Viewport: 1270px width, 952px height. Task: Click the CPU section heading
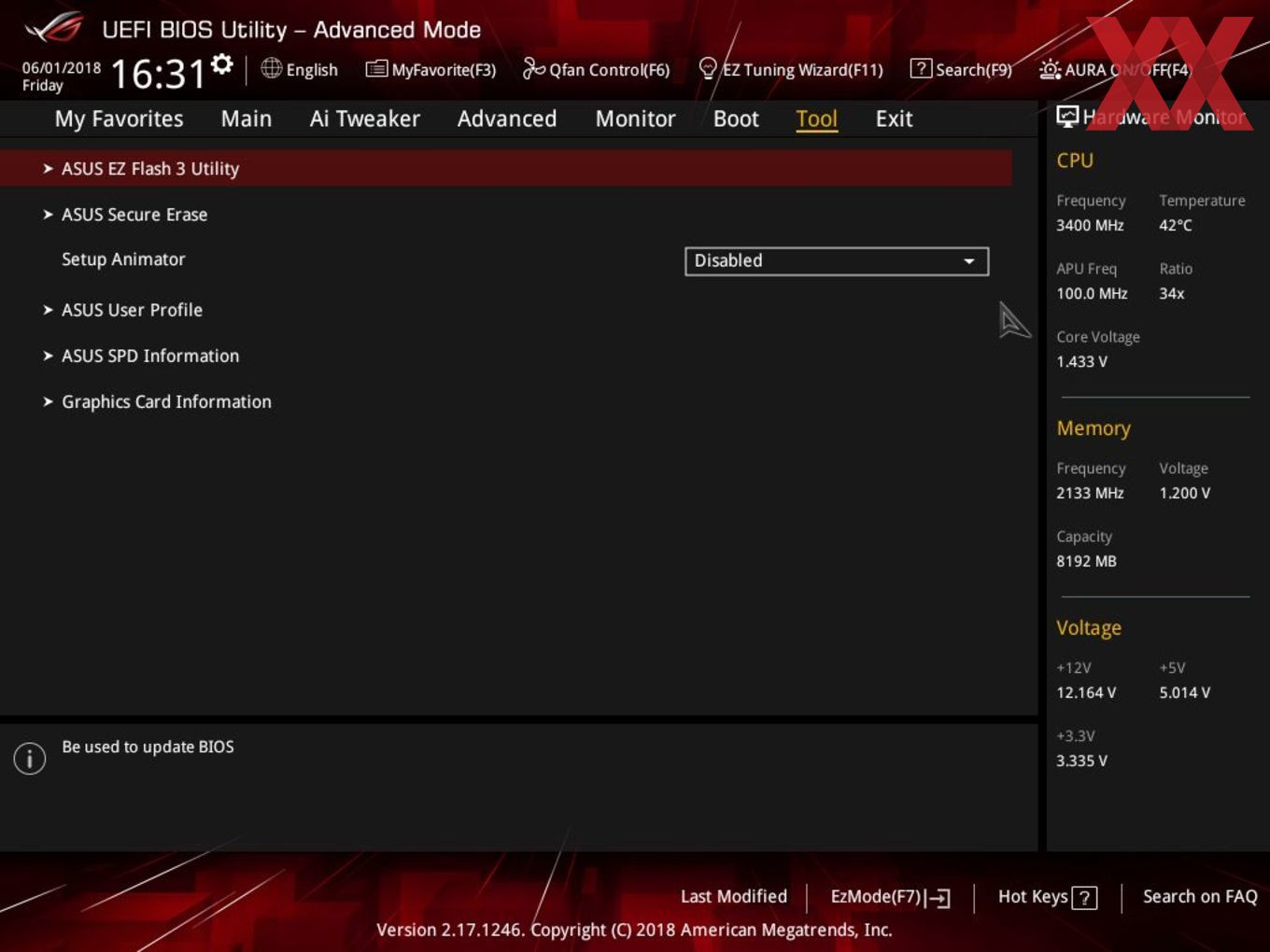point(1075,161)
